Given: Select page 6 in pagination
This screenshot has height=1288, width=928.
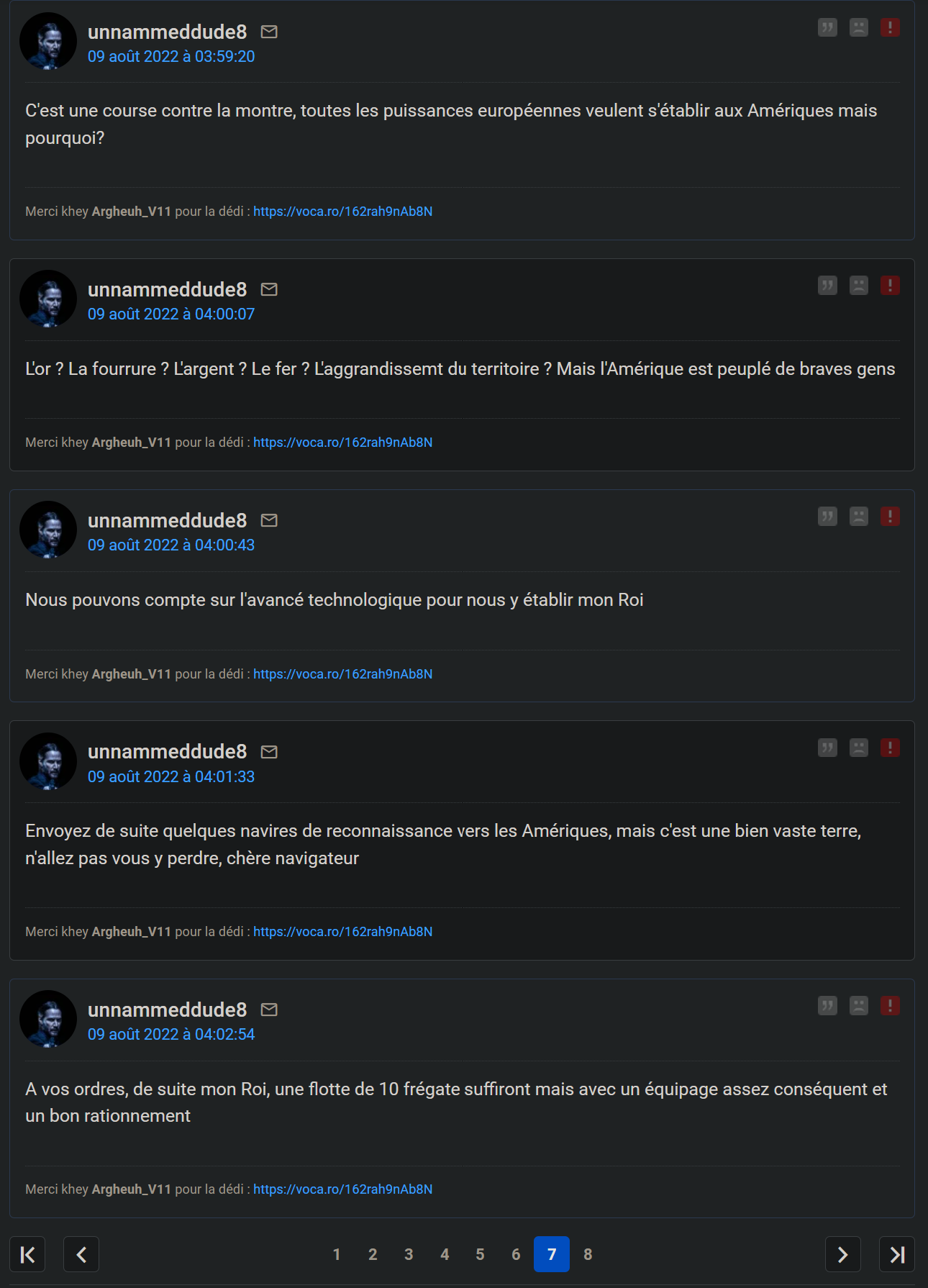Looking at the screenshot, I should coord(516,1254).
